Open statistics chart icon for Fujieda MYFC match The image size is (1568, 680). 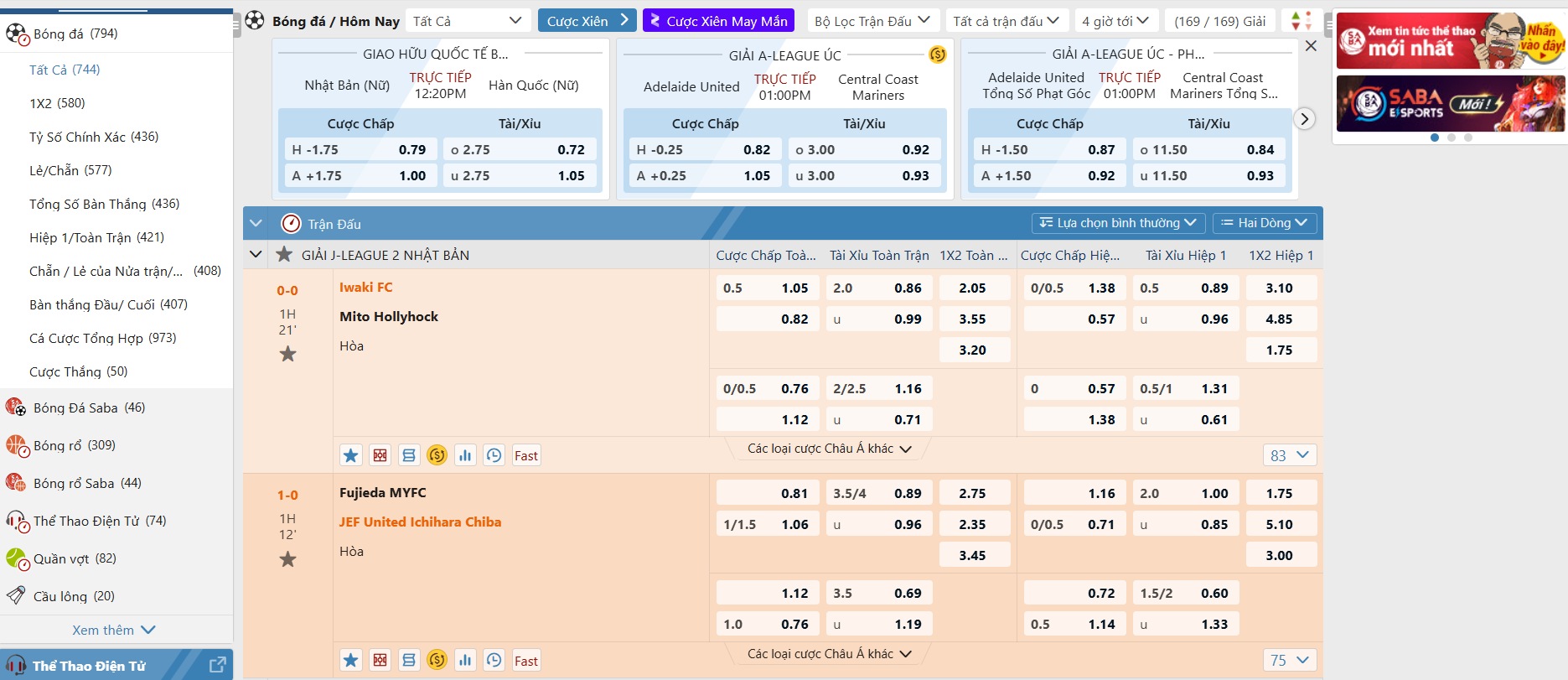(x=466, y=661)
